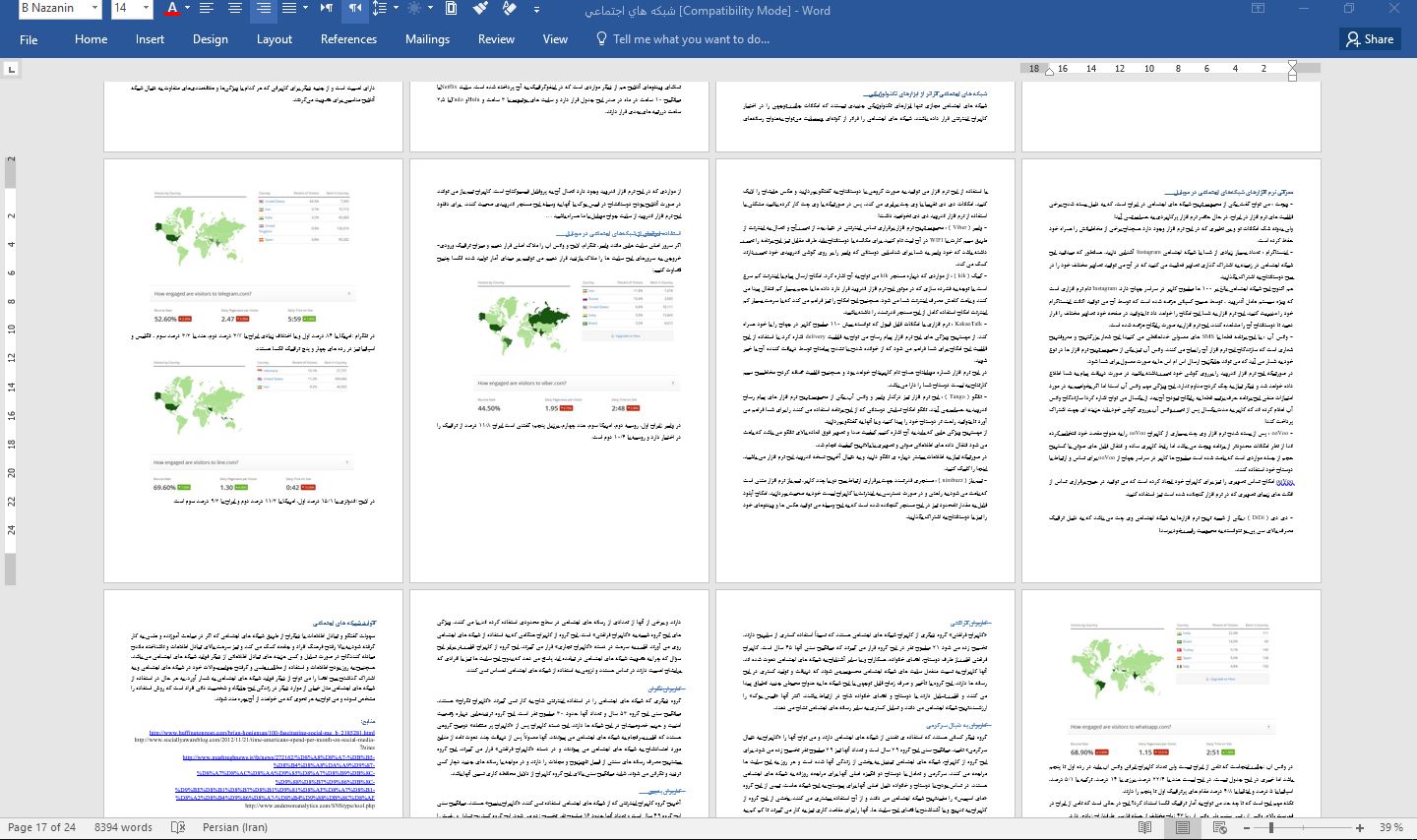The image size is (1417, 840).
Task: Open the References ribbon tab
Action: pos(348,39)
